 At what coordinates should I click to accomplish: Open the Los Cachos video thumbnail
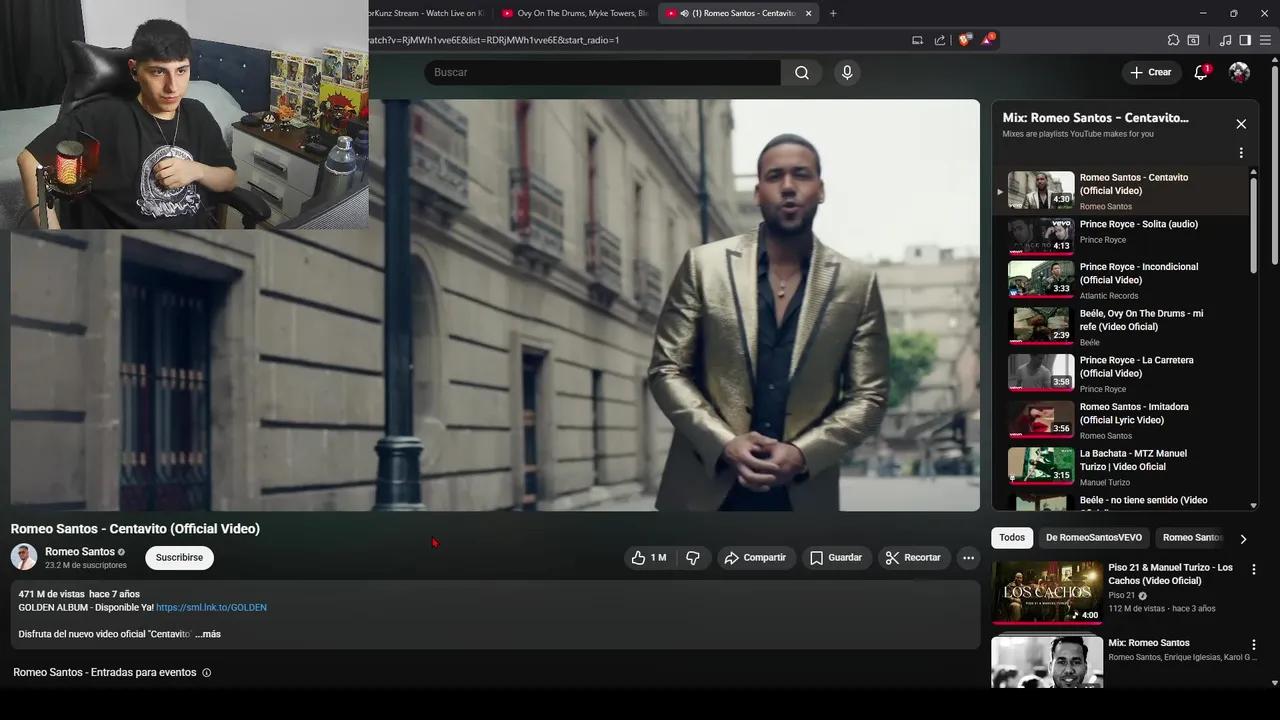click(1047, 592)
